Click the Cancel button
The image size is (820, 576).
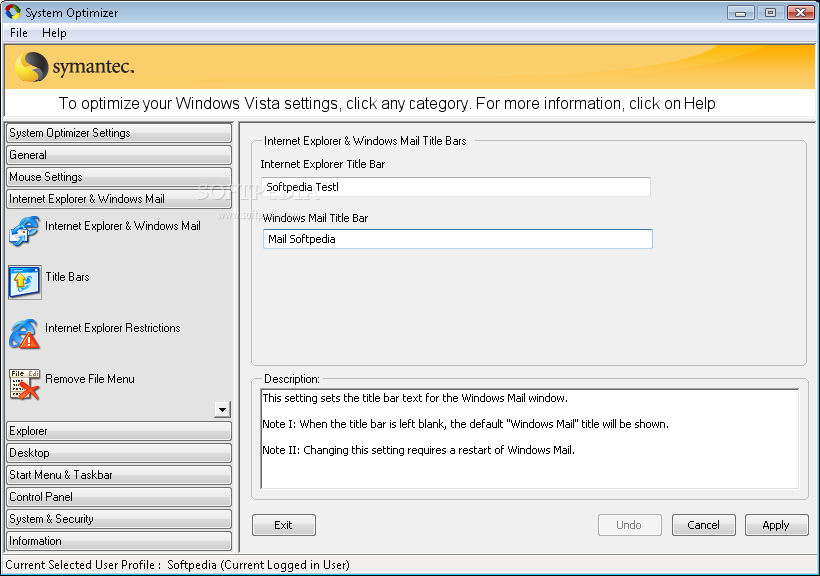click(x=703, y=525)
